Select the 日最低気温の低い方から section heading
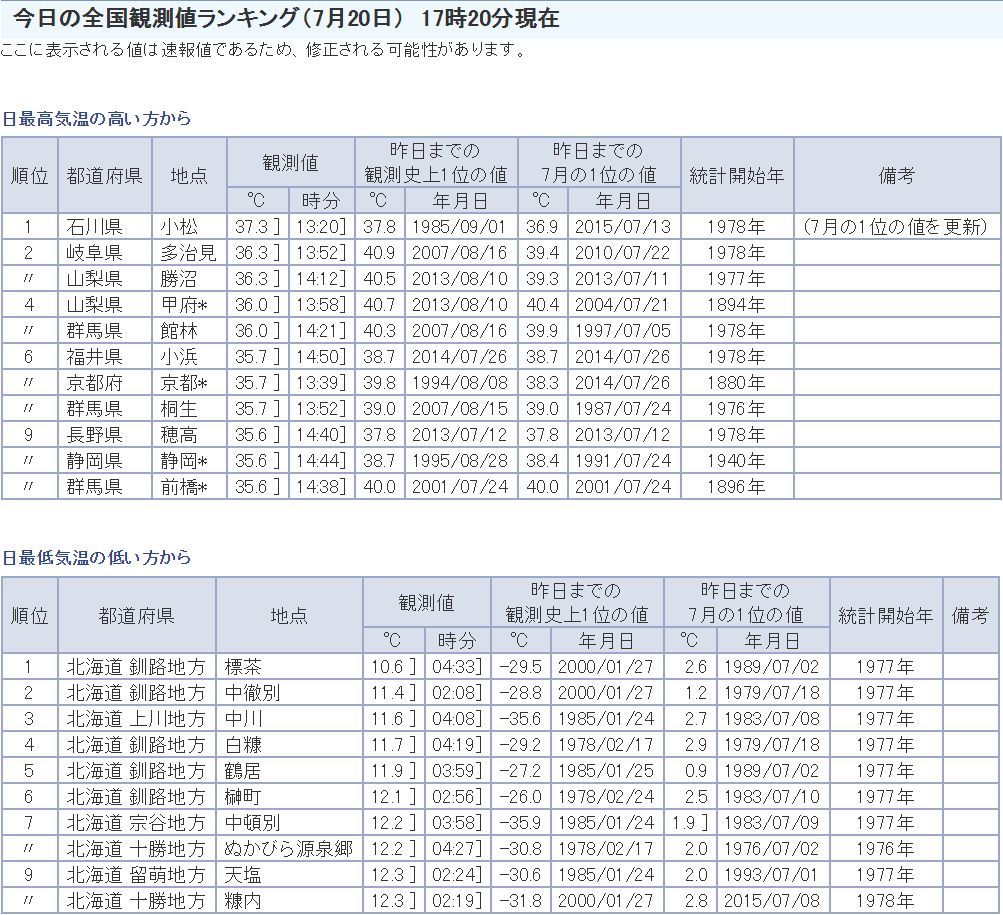 point(97,558)
